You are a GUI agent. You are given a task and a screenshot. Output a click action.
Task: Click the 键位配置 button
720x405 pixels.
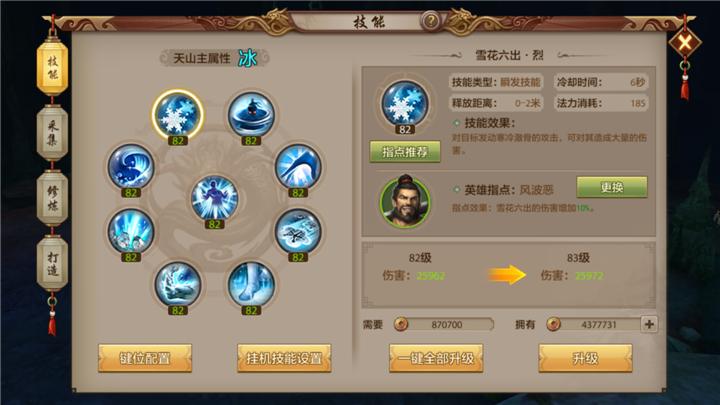[145, 358]
